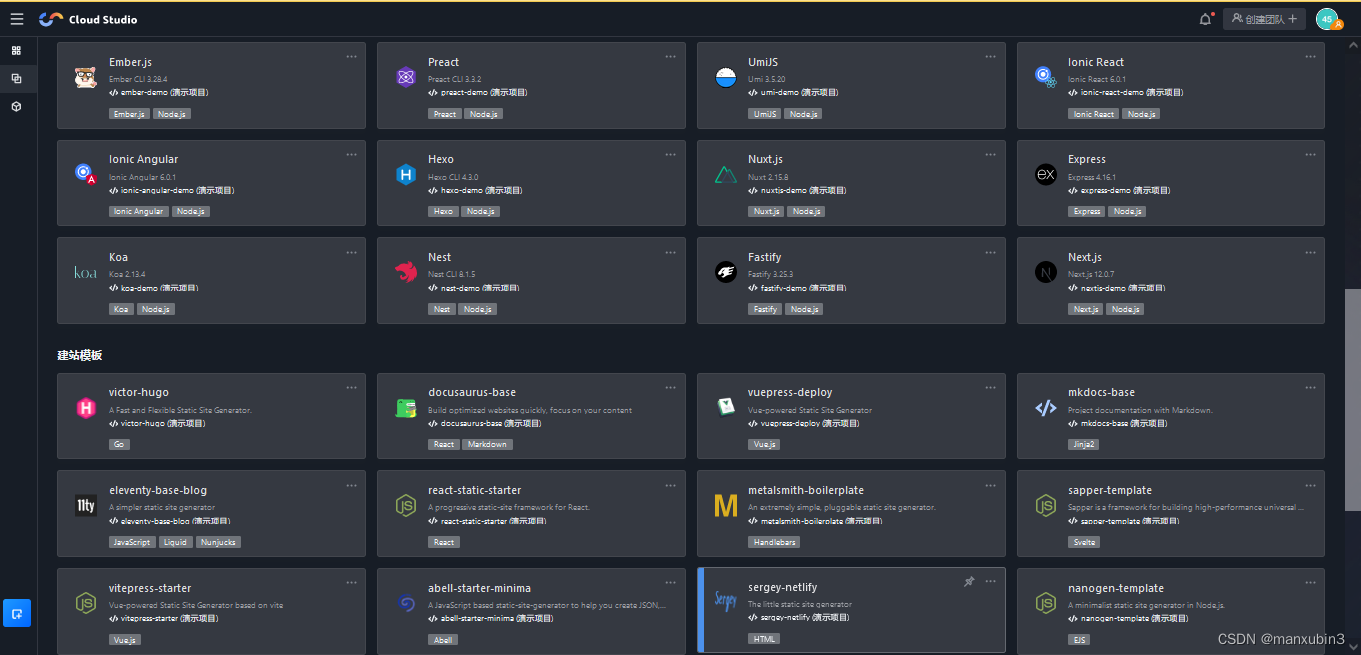This screenshot has height=655, width=1361.
Task: Open the mkdocs-base project link
Action: click(1117, 423)
